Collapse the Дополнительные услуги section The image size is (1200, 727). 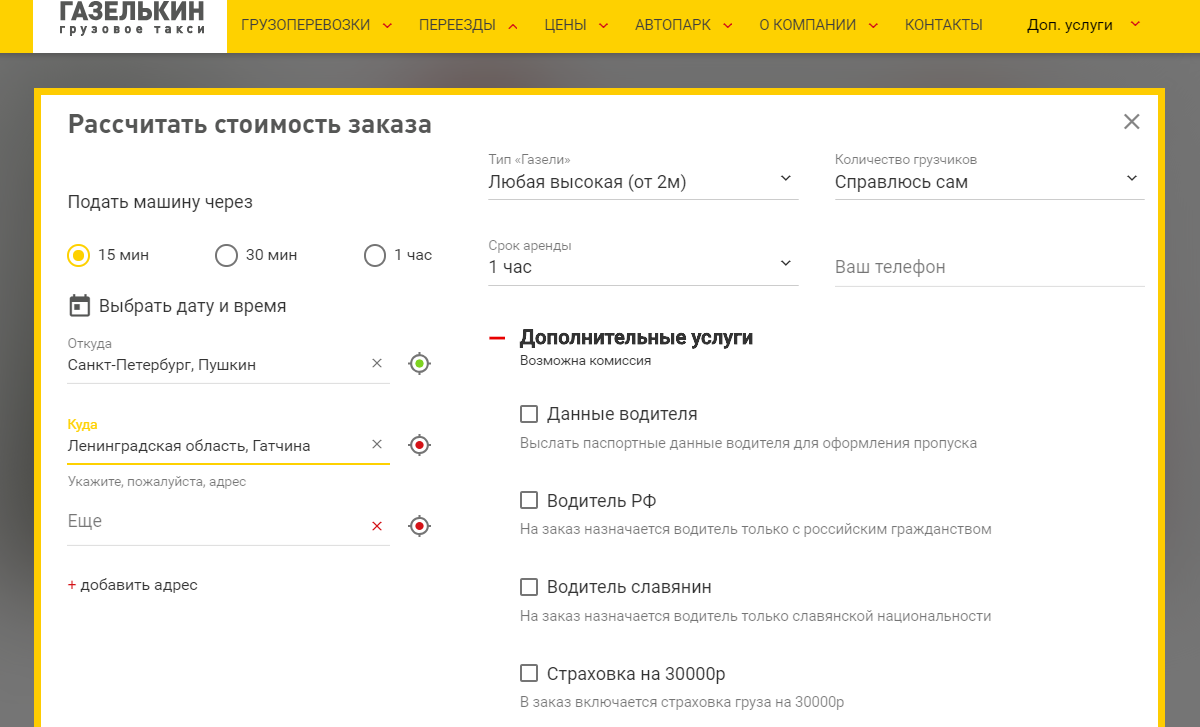(x=497, y=338)
